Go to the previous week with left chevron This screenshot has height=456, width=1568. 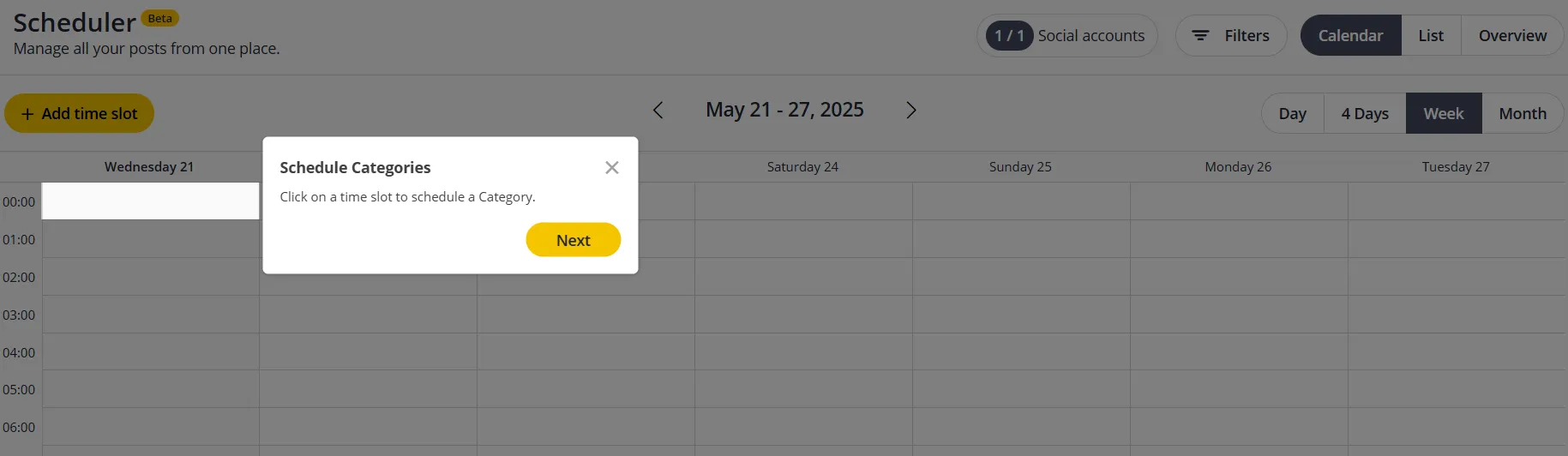[658, 111]
